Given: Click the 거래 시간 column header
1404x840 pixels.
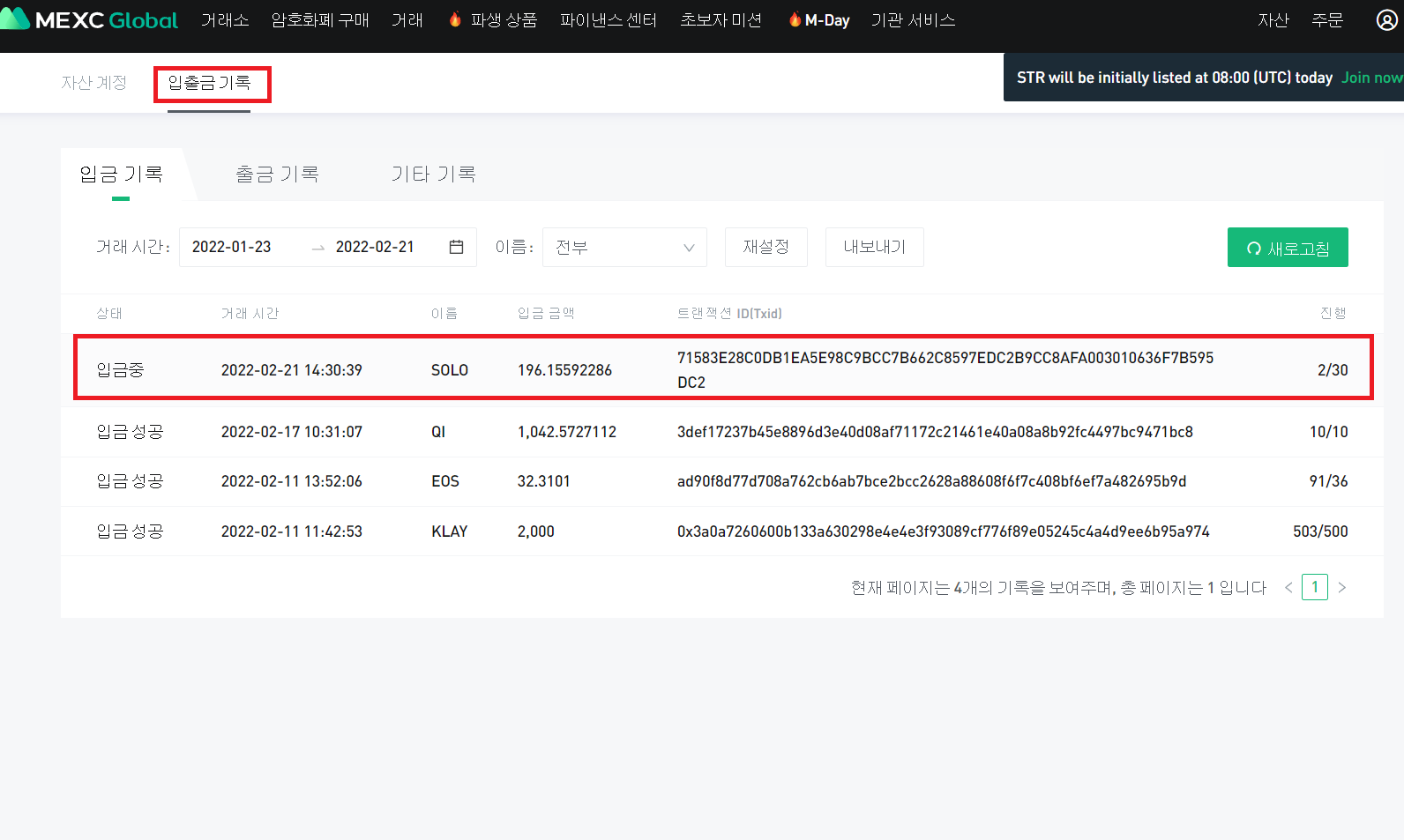Looking at the screenshot, I should (250, 313).
